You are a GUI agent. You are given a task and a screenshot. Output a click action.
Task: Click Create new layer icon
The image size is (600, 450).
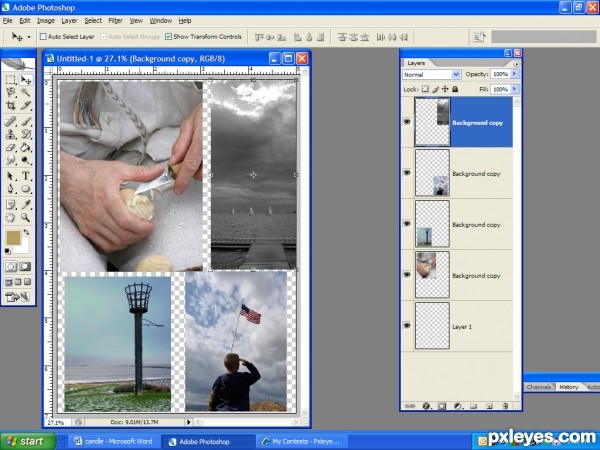click(489, 406)
